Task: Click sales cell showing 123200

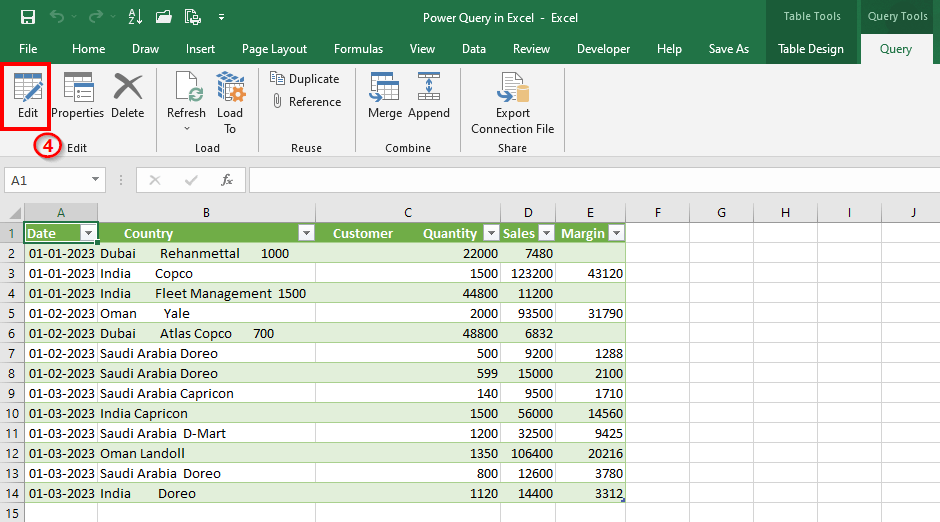Action: tap(528, 273)
